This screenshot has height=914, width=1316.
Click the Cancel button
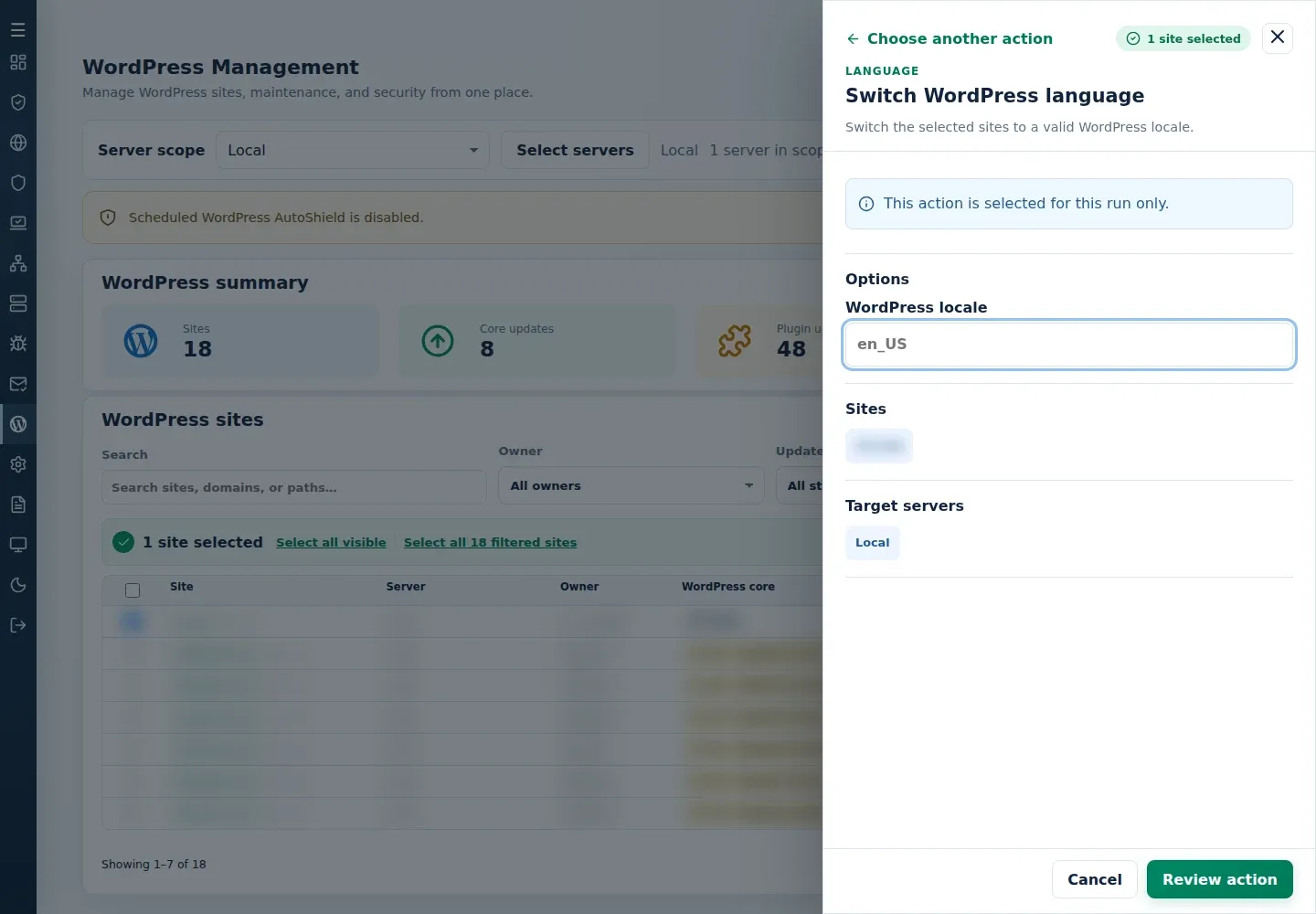(x=1095, y=879)
